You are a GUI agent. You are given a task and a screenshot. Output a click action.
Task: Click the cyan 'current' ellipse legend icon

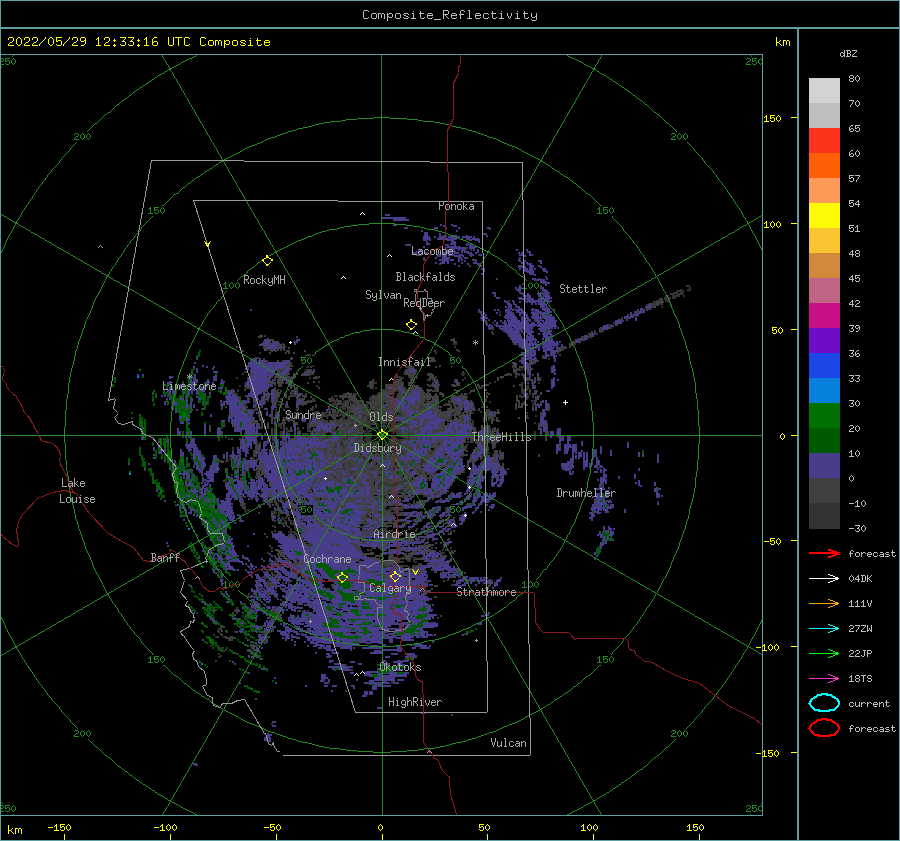click(x=824, y=703)
